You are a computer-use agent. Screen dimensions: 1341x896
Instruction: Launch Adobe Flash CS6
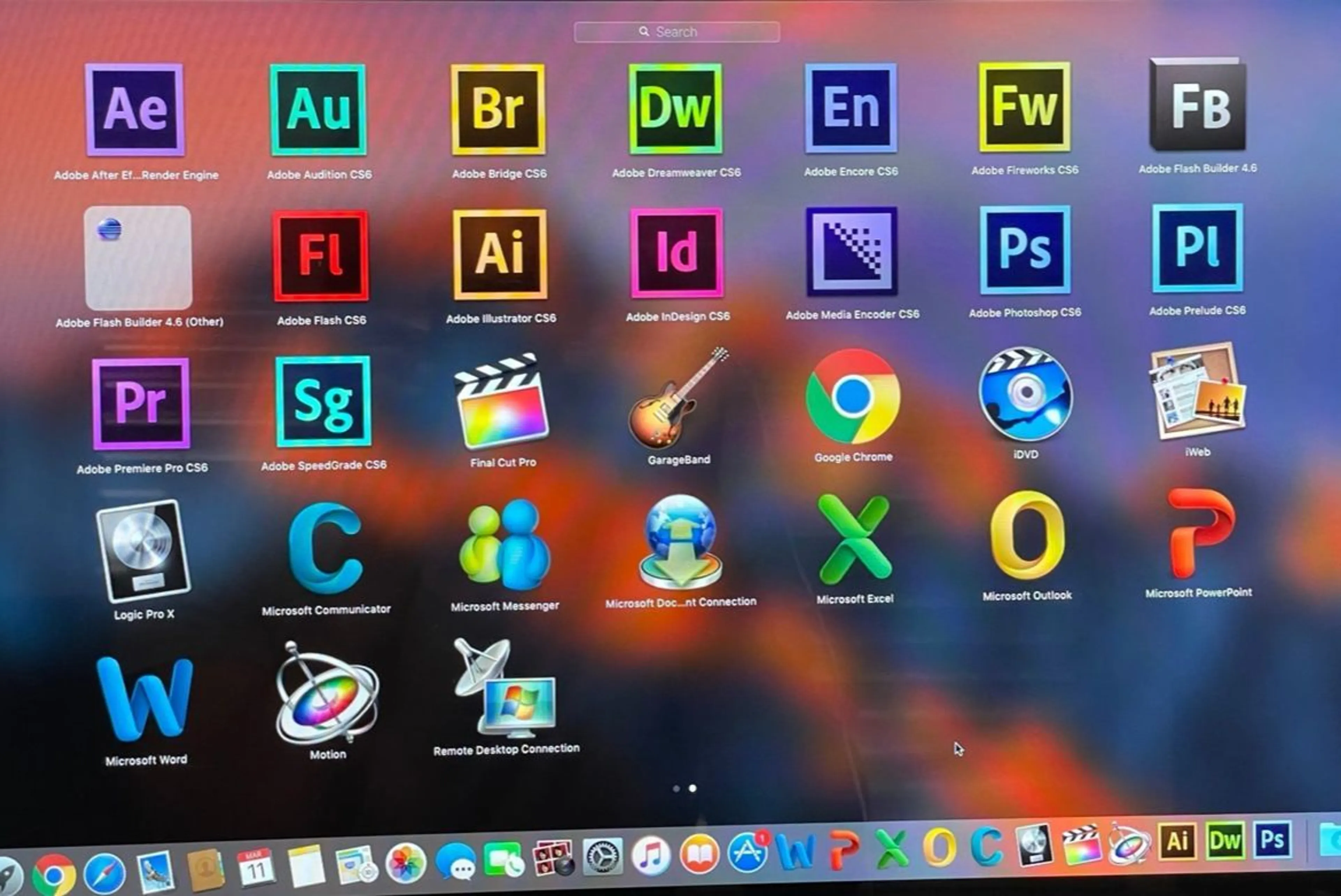pos(321,256)
